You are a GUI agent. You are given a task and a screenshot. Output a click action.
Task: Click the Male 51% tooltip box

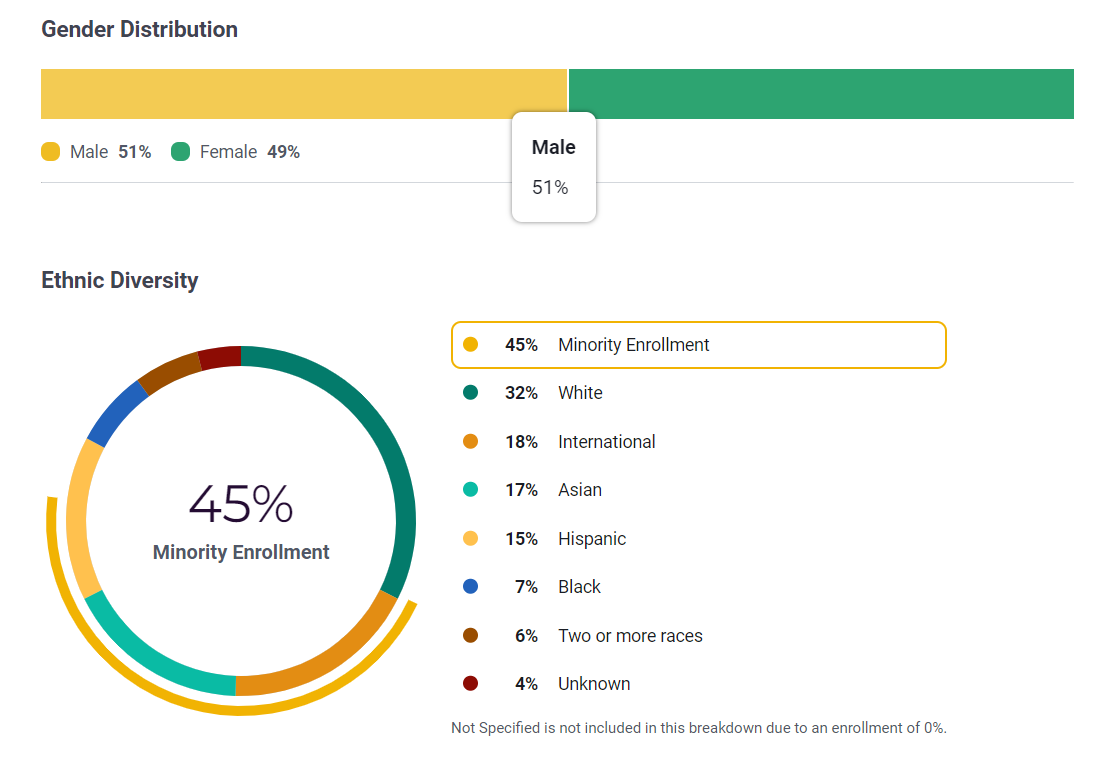coord(554,167)
